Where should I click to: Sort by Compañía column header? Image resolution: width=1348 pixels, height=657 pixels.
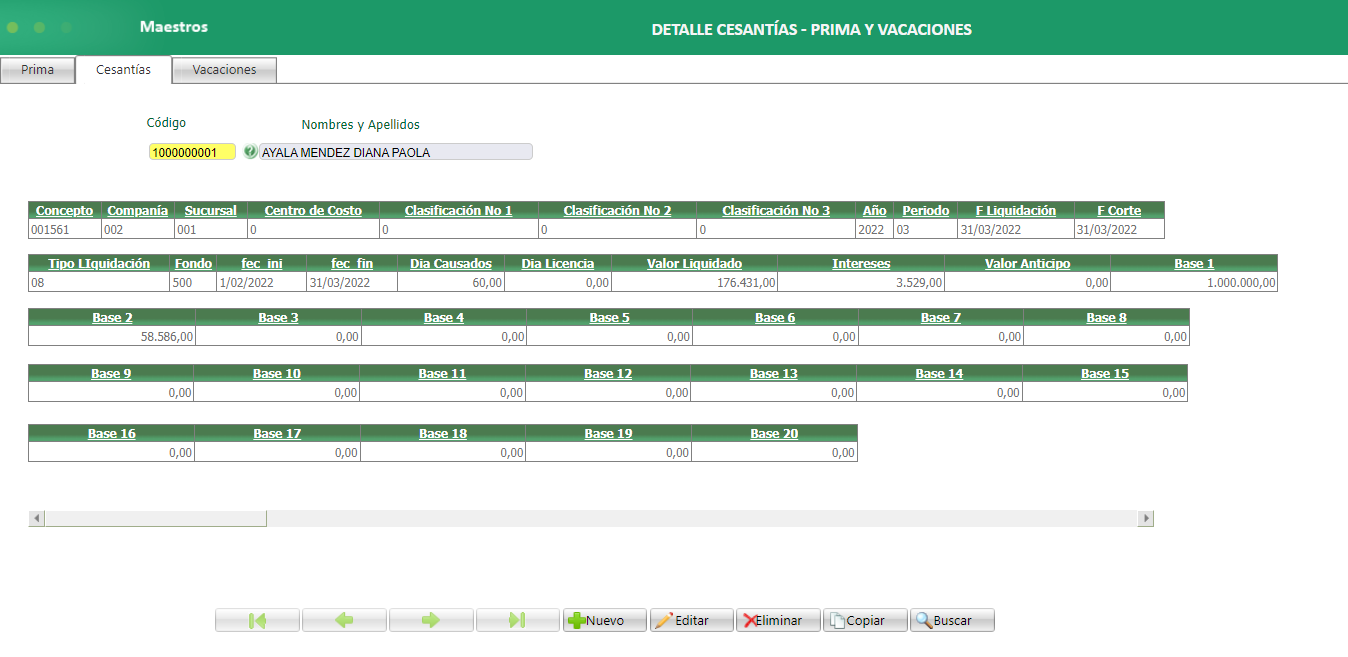[138, 210]
